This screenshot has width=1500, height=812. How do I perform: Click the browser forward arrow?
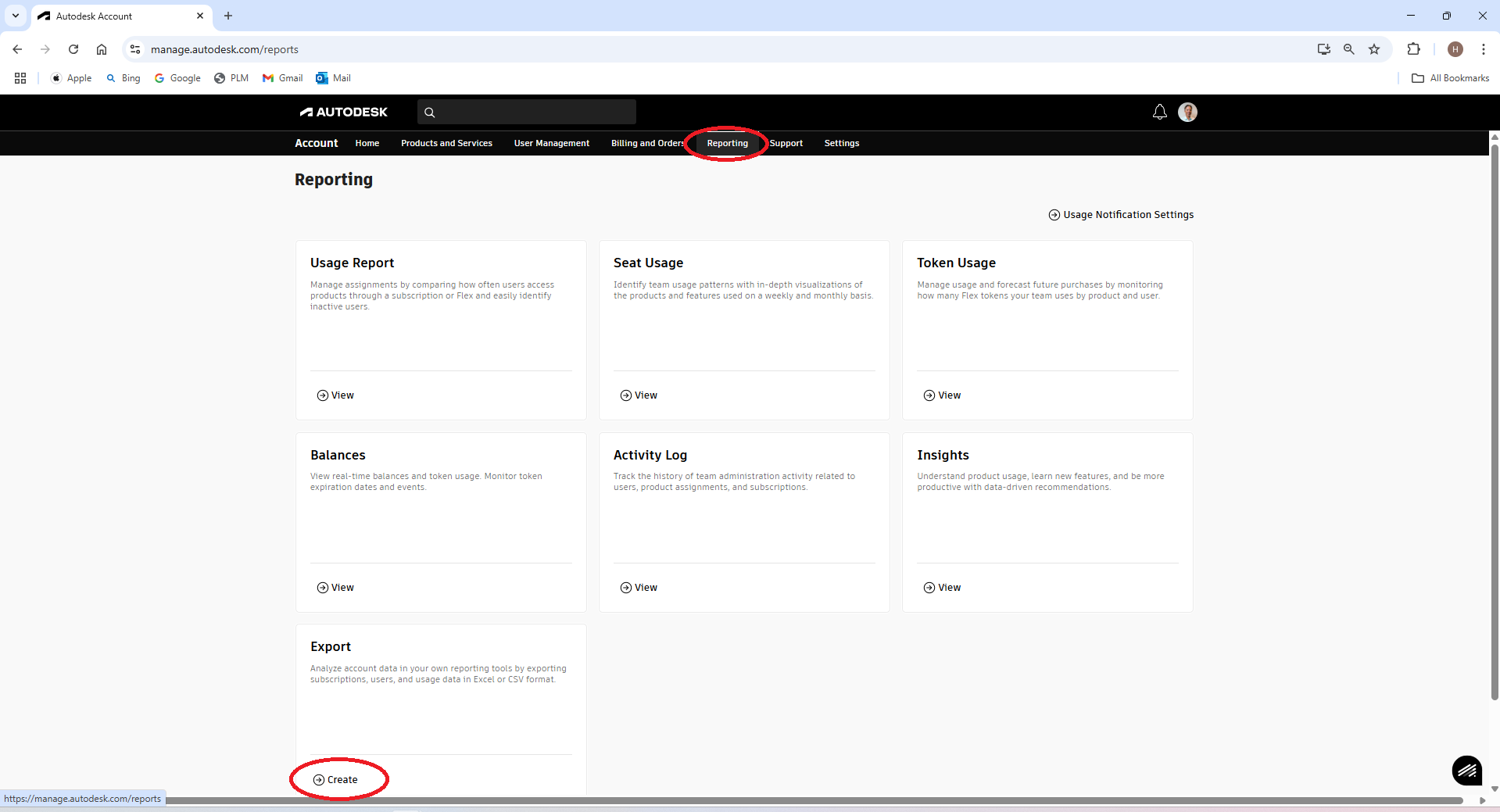coord(45,49)
